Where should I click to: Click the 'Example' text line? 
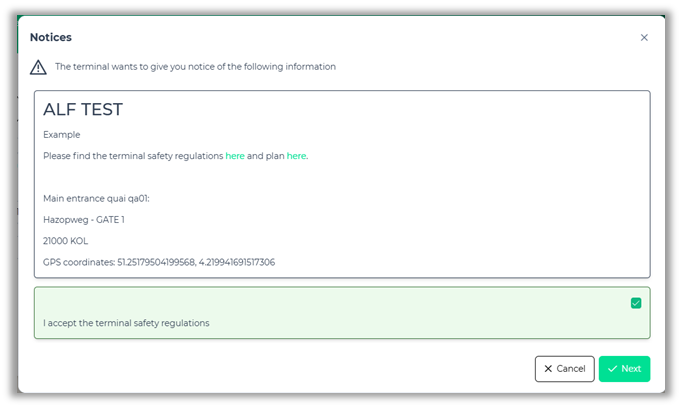pyautogui.click(x=62, y=134)
